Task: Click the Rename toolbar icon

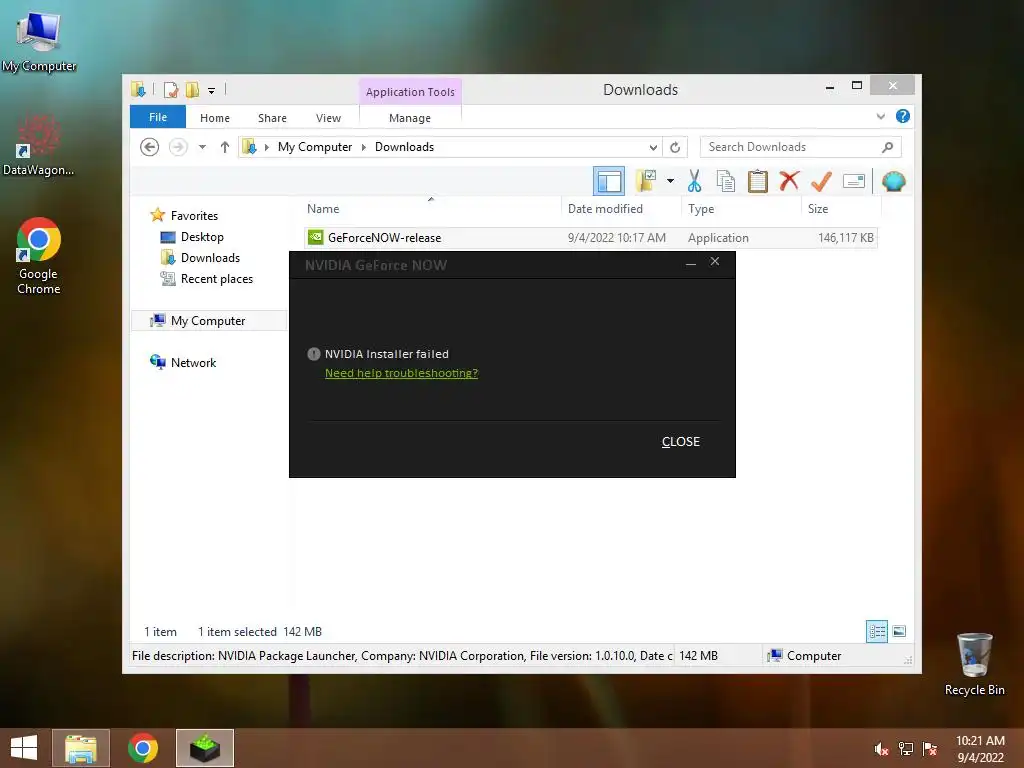Action: [854, 181]
